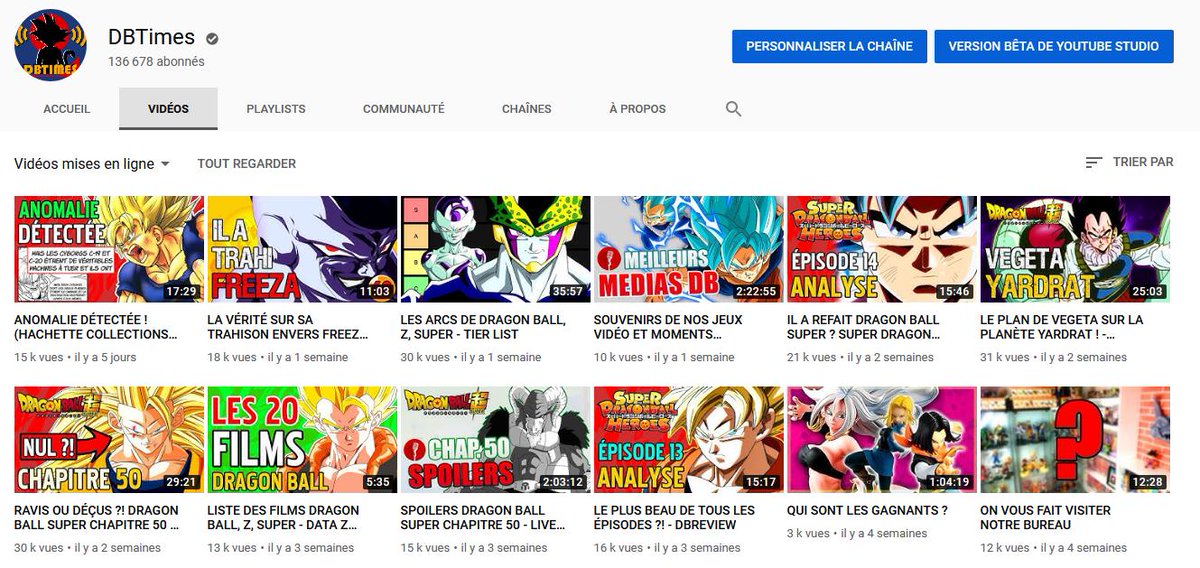Click the sort icon beside TRIER PAR
The image size is (1200, 568).
point(1094,162)
